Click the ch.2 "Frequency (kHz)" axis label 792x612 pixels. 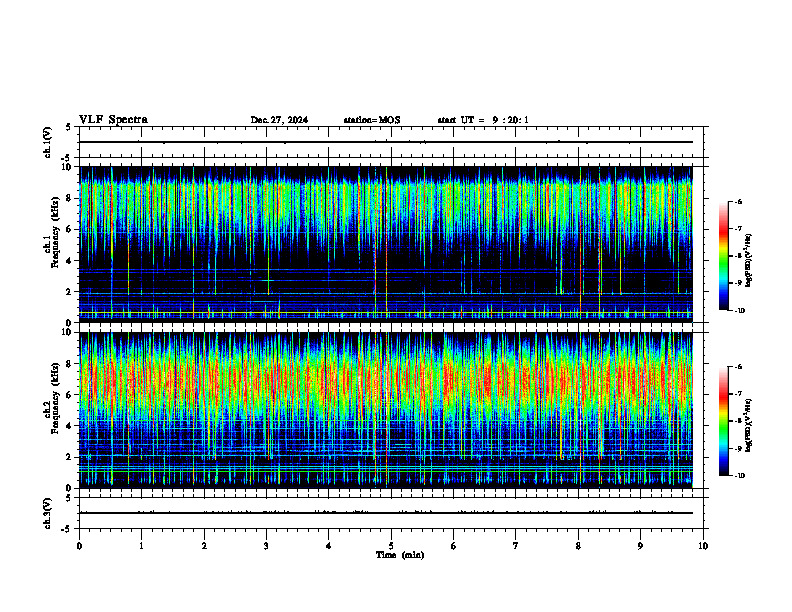click(x=55, y=398)
